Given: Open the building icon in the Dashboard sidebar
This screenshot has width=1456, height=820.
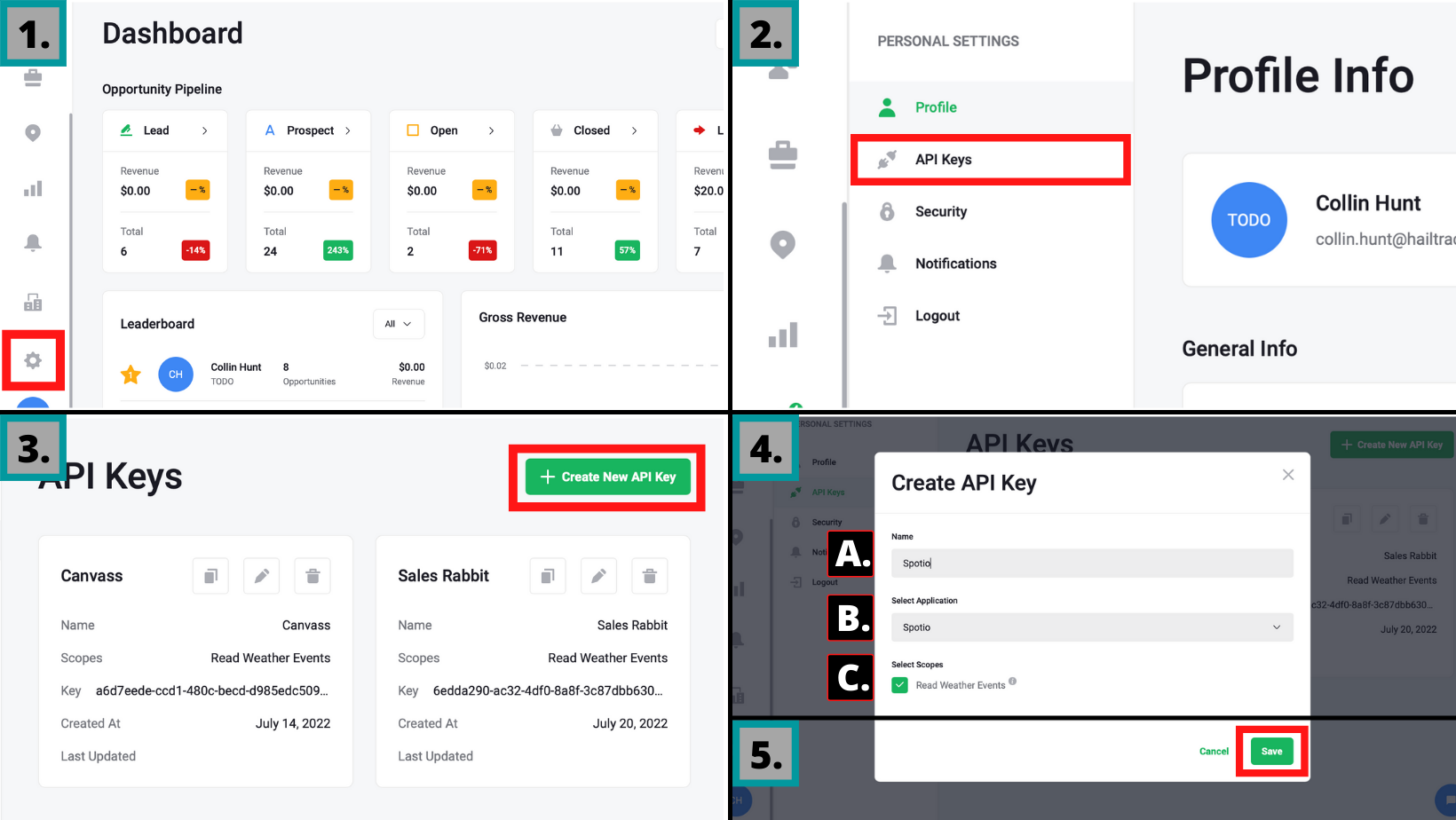Looking at the screenshot, I should [x=33, y=302].
